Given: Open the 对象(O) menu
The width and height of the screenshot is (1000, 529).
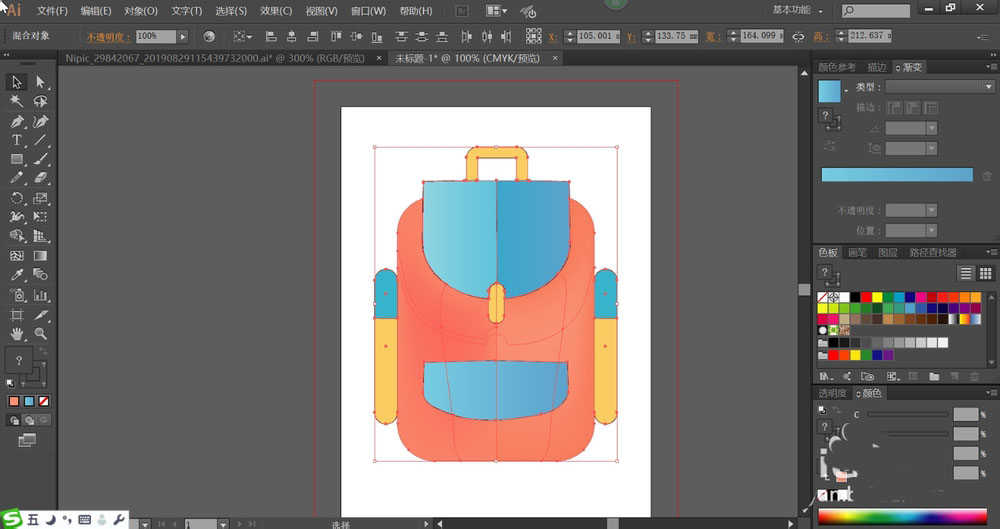Looking at the screenshot, I should point(140,11).
